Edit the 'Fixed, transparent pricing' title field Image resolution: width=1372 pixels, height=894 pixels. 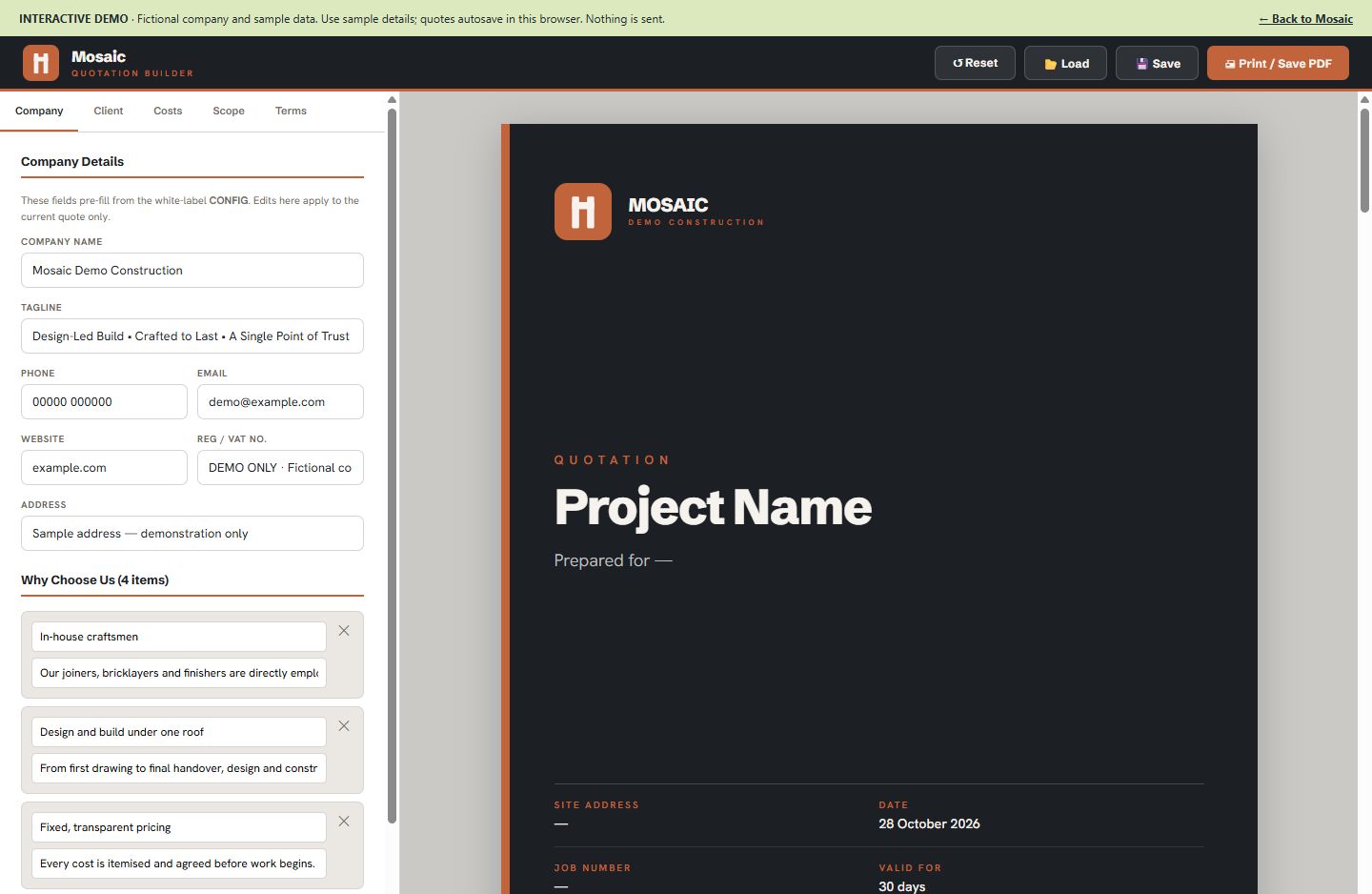[x=179, y=827]
